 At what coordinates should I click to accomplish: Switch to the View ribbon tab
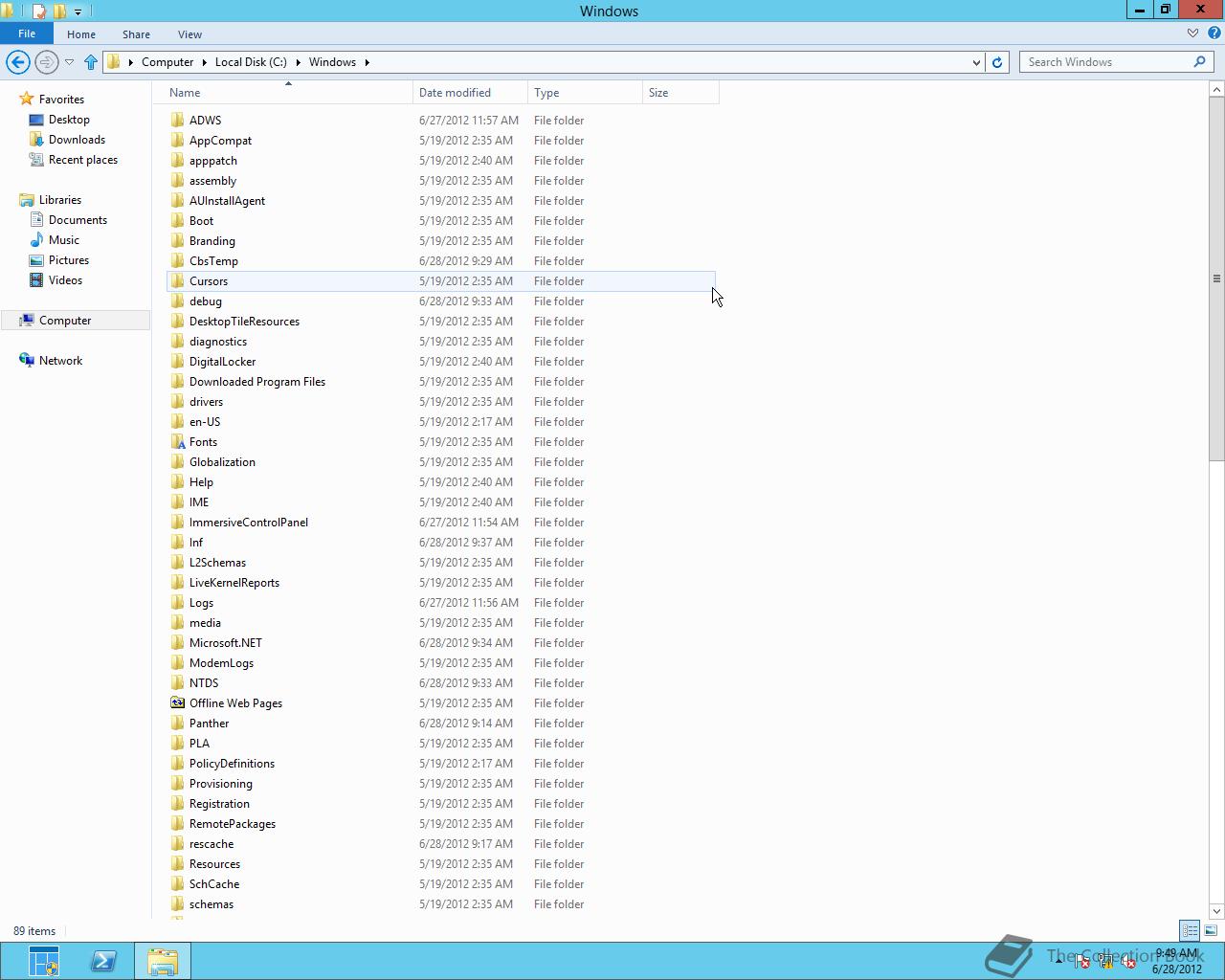189,34
